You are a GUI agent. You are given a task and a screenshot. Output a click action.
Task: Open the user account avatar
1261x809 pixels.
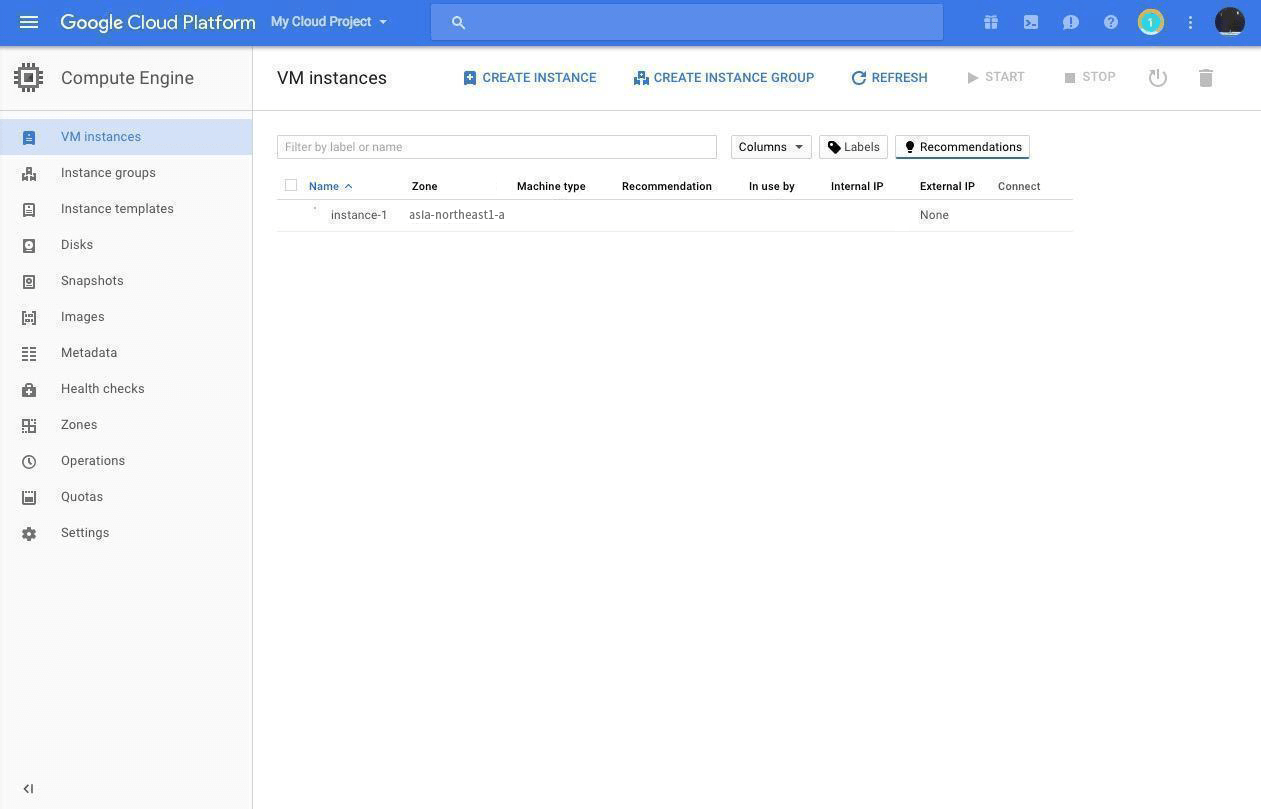coord(1230,22)
